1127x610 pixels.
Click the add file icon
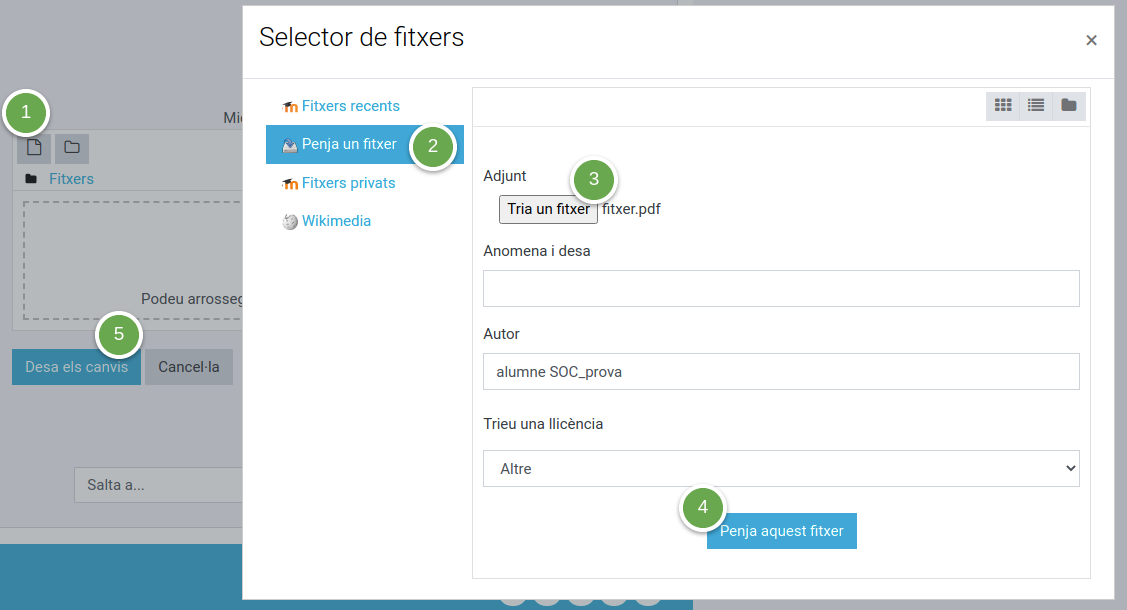pyautogui.click(x=34, y=148)
